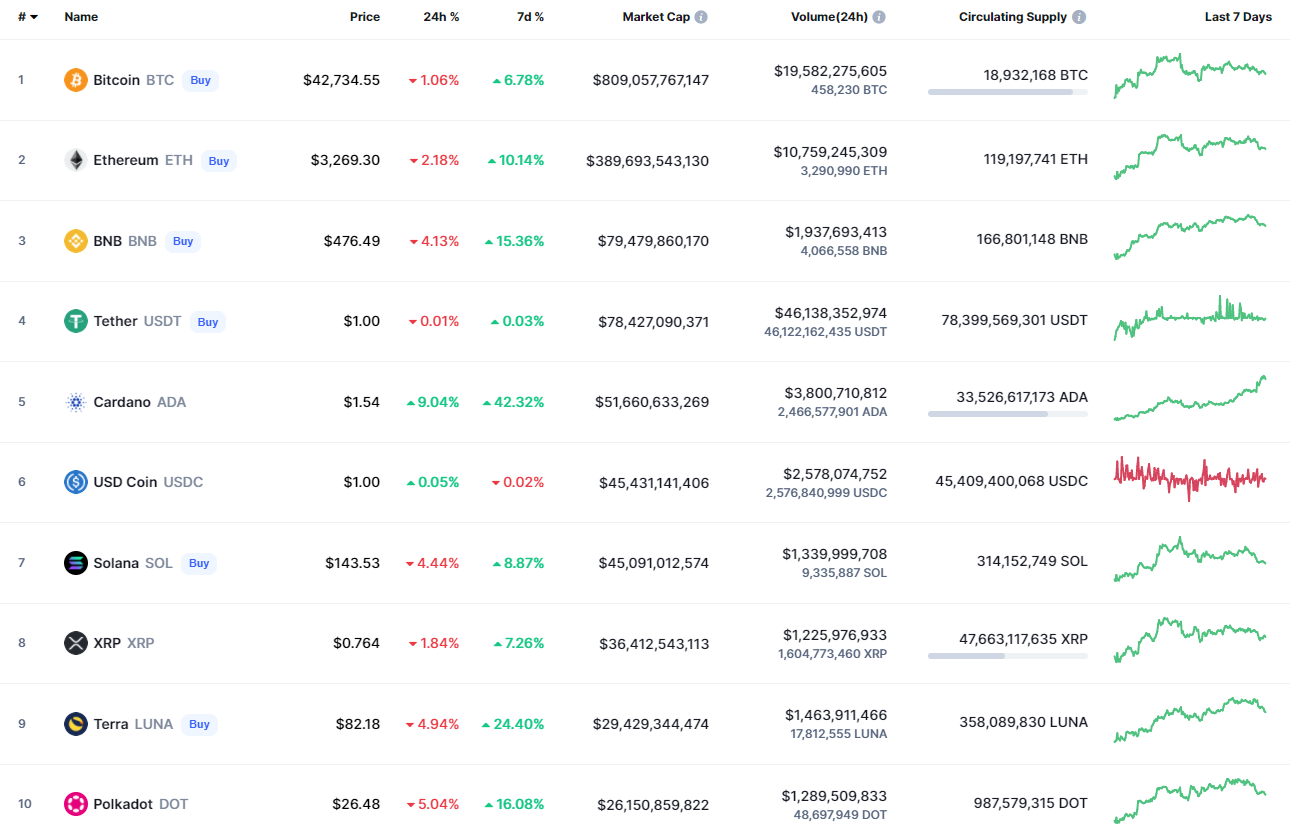Click the Polkadot logo icon

pos(76,804)
